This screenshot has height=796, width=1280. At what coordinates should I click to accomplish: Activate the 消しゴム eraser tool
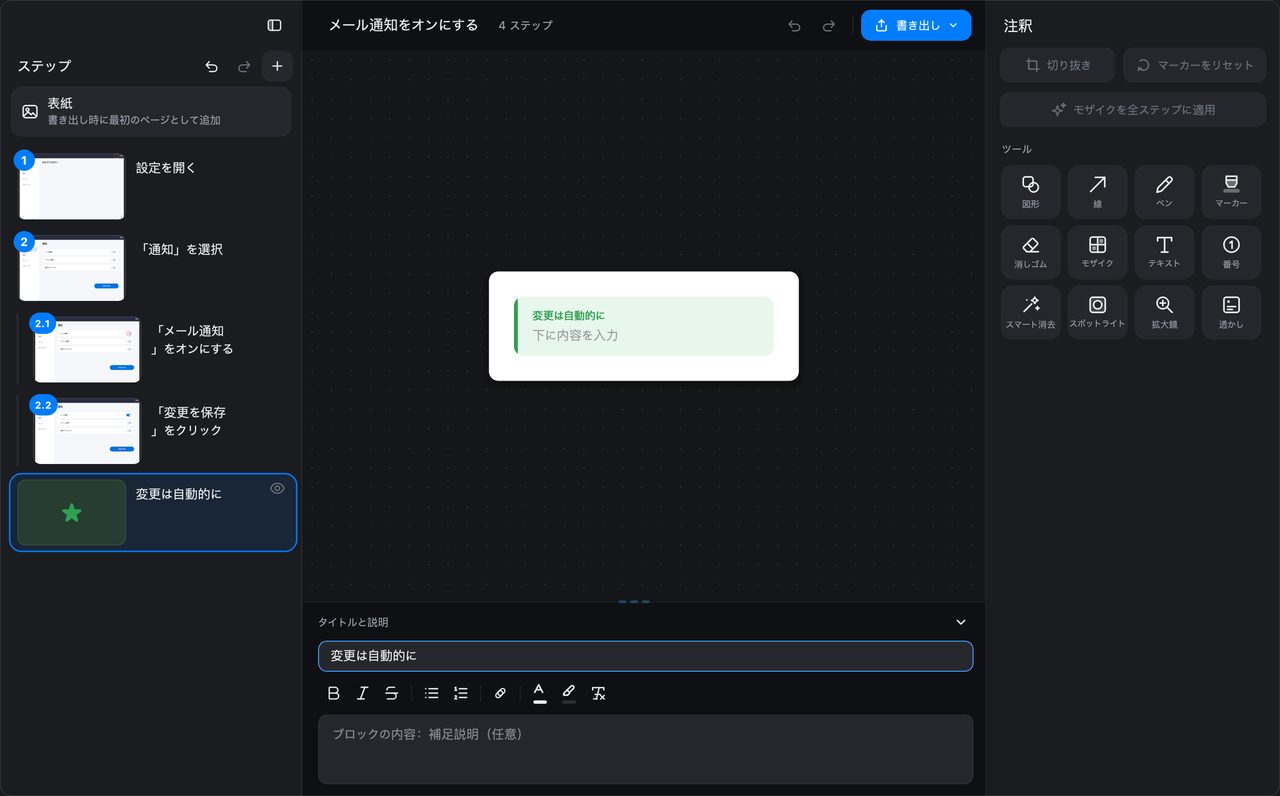[1030, 252]
